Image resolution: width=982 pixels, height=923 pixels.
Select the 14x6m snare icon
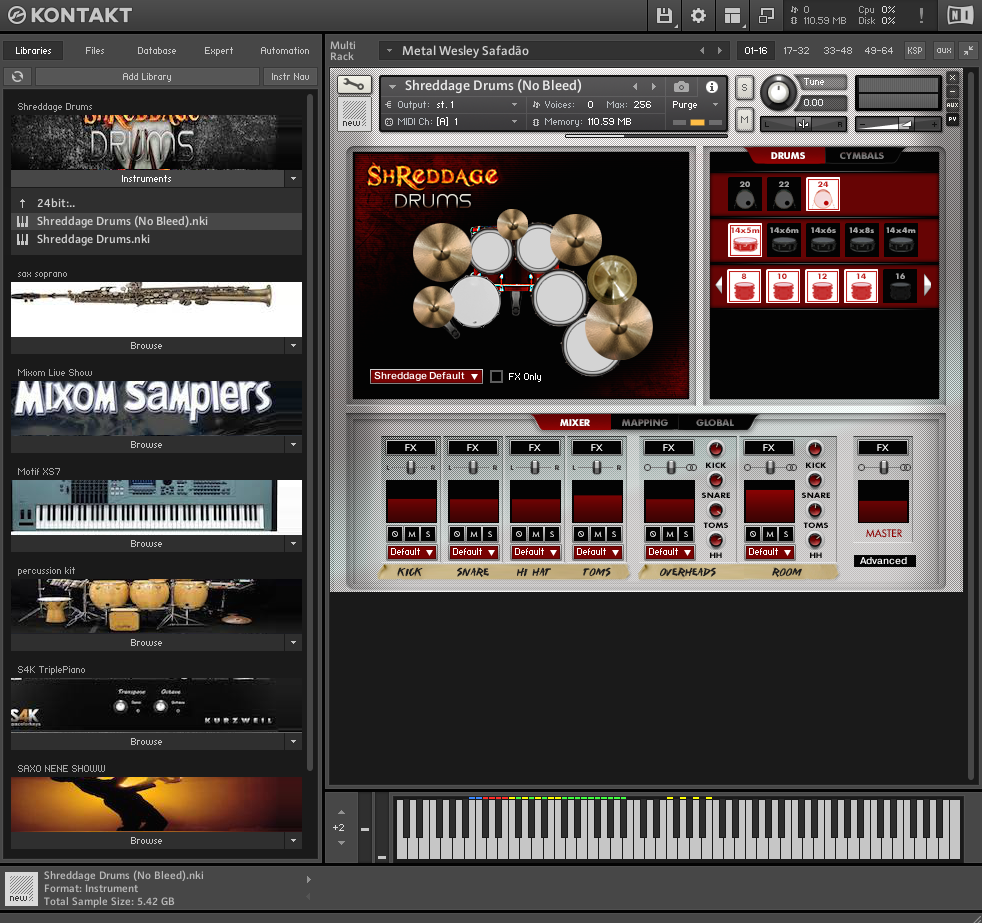click(784, 240)
